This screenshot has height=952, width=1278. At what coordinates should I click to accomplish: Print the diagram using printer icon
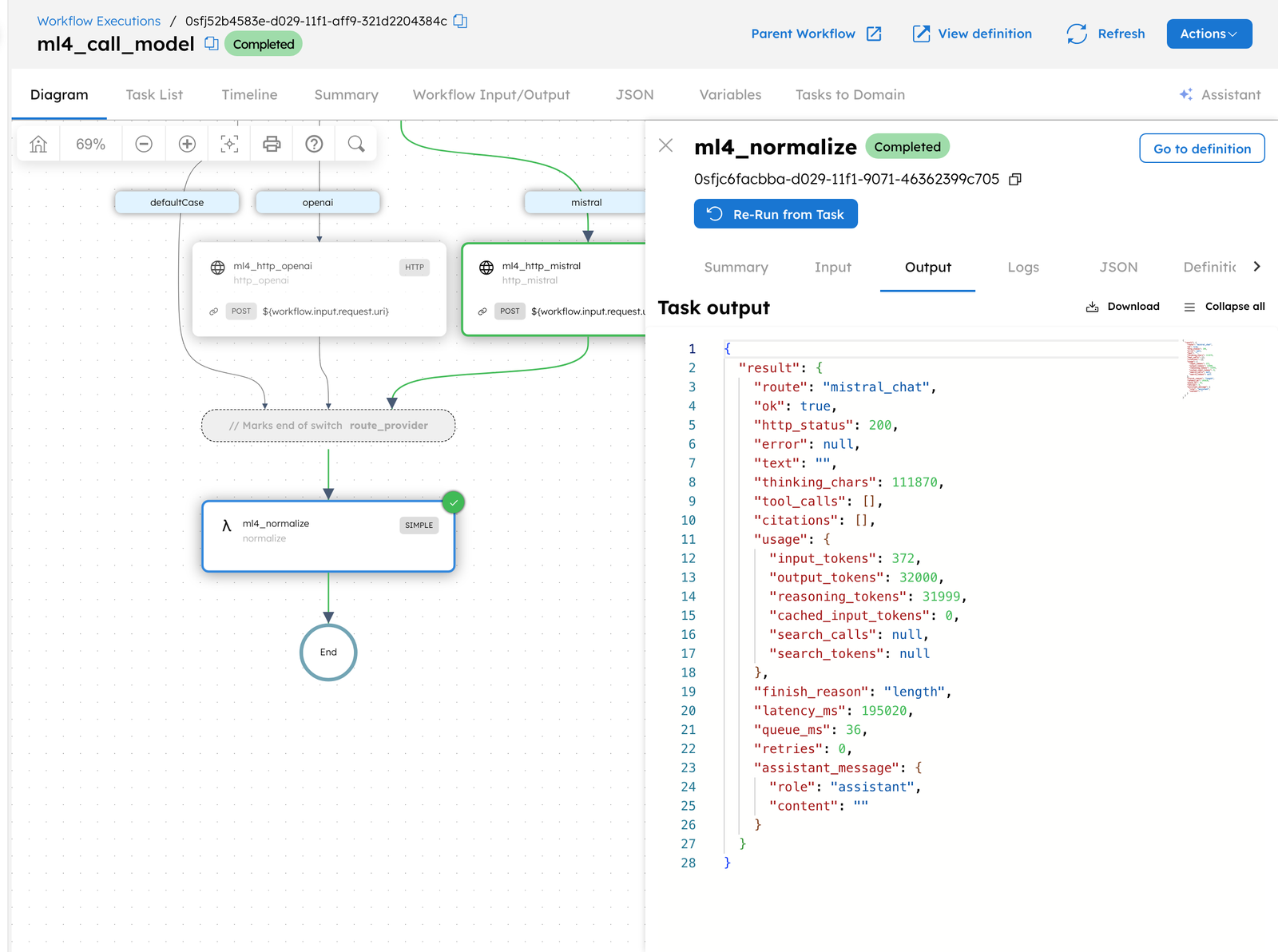272,144
